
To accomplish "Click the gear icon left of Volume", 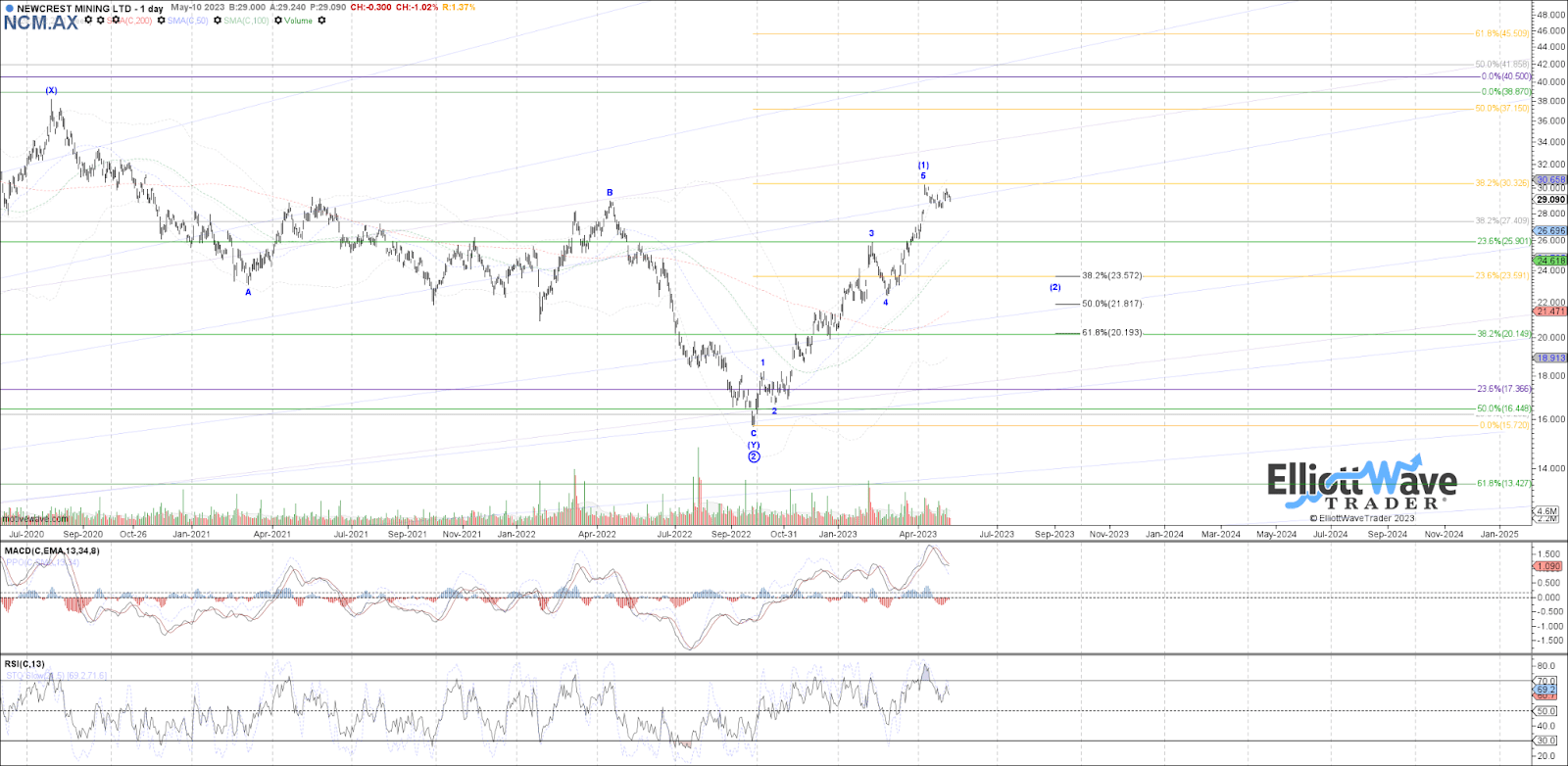I will (278, 21).
